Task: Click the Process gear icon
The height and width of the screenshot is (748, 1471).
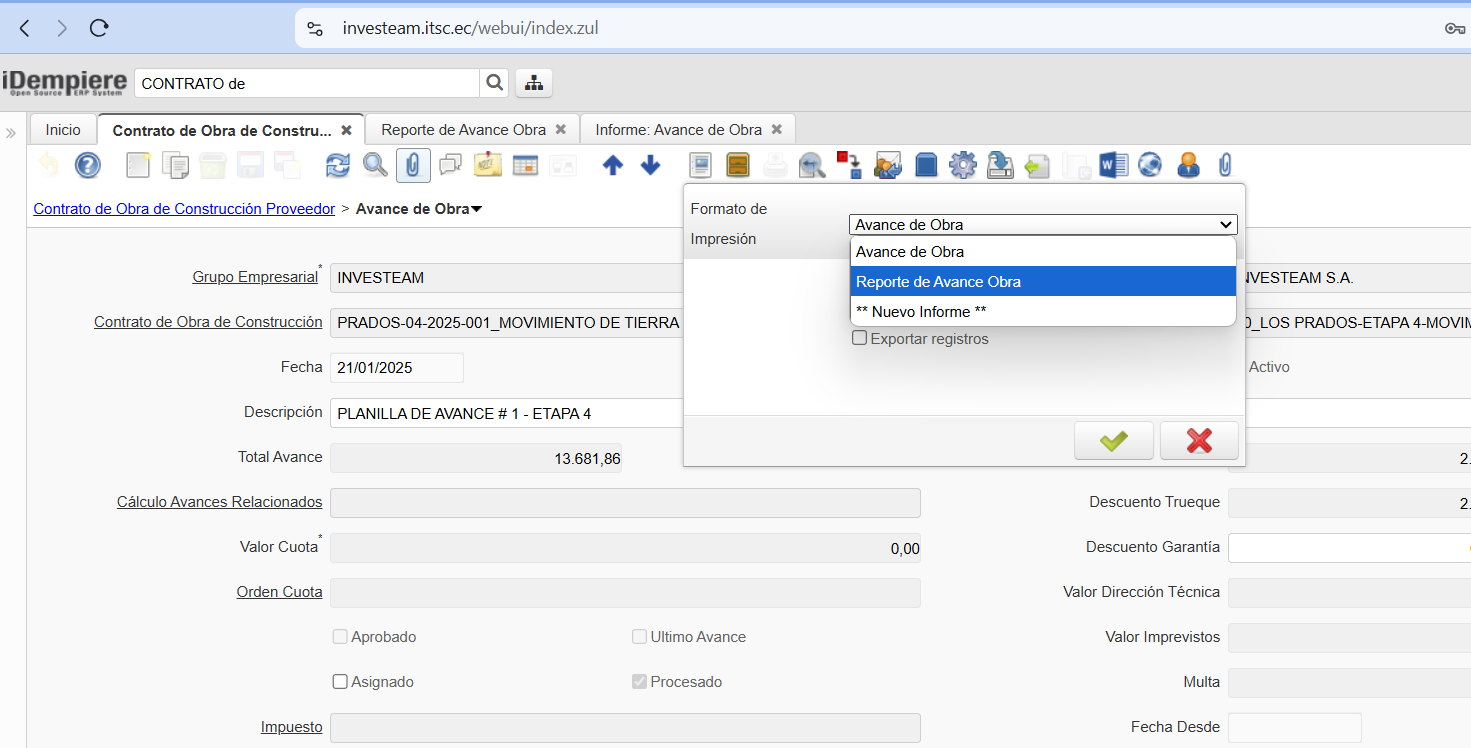Action: pyautogui.click(x=962, y=165)
